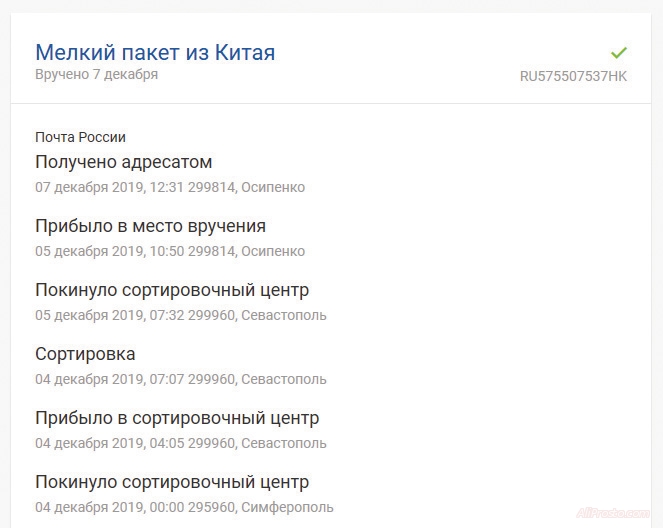Click the 05 декабря 07:32 Севастополь details
The image size is (663, 528).
pos(180,315)
